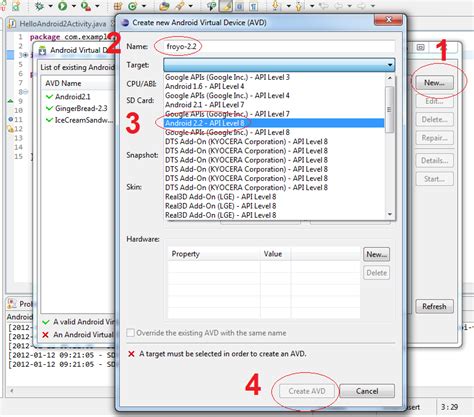Toggle Show Whitespace Characters pilcrow button
This screenshot has height=417, width=474.
pyautogui.click(x=253, y=6)
